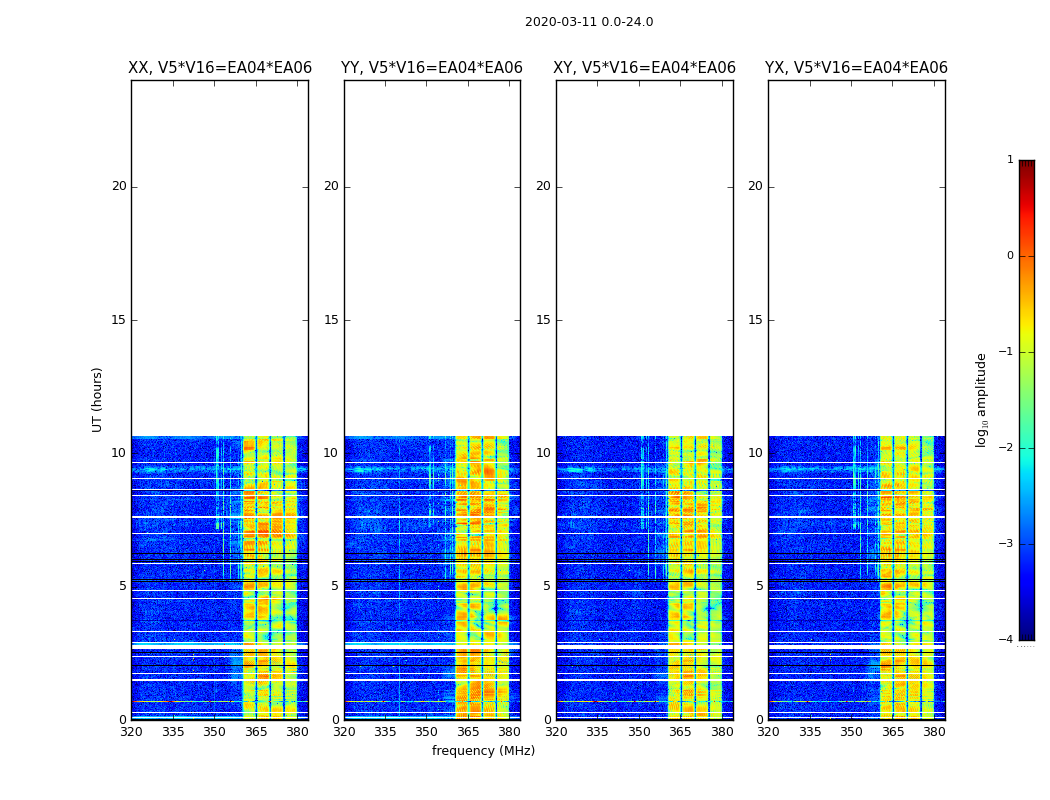The width and height of the screenshot is (1050, 800).
Task: Click the bright RFI band in YY panel
Action: point(482,580)
